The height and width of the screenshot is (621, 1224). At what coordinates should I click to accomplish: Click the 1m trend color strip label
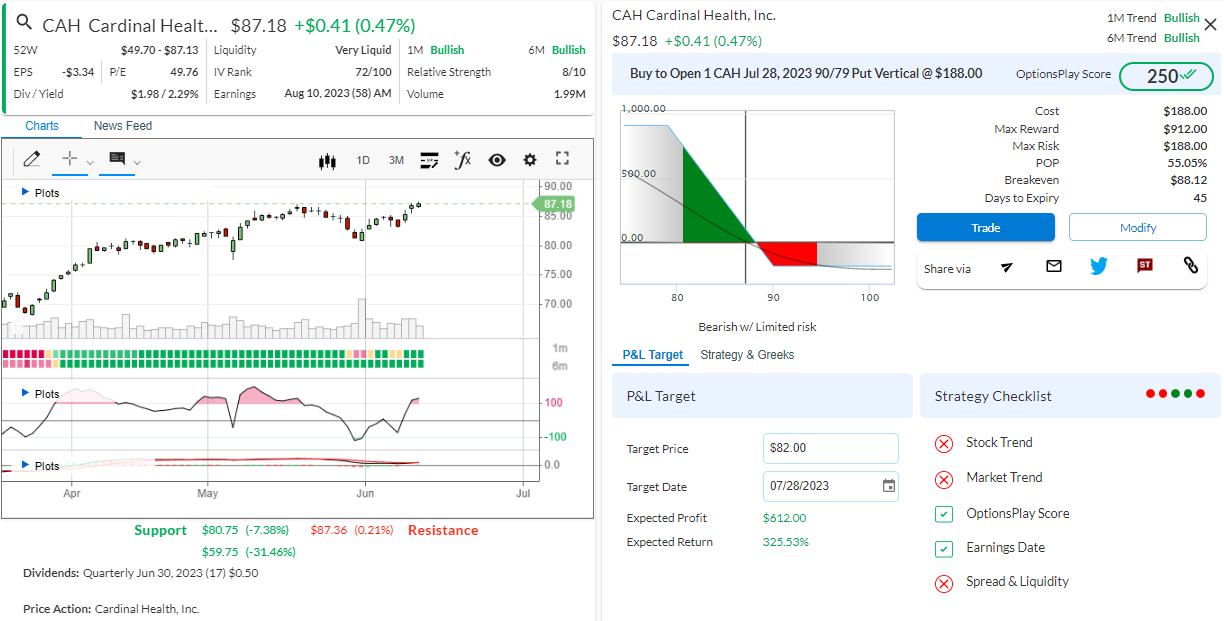click(x=560, y=348)
